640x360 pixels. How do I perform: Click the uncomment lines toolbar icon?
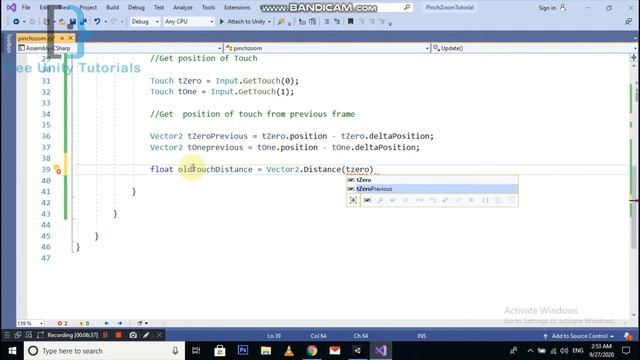(337, 22)
